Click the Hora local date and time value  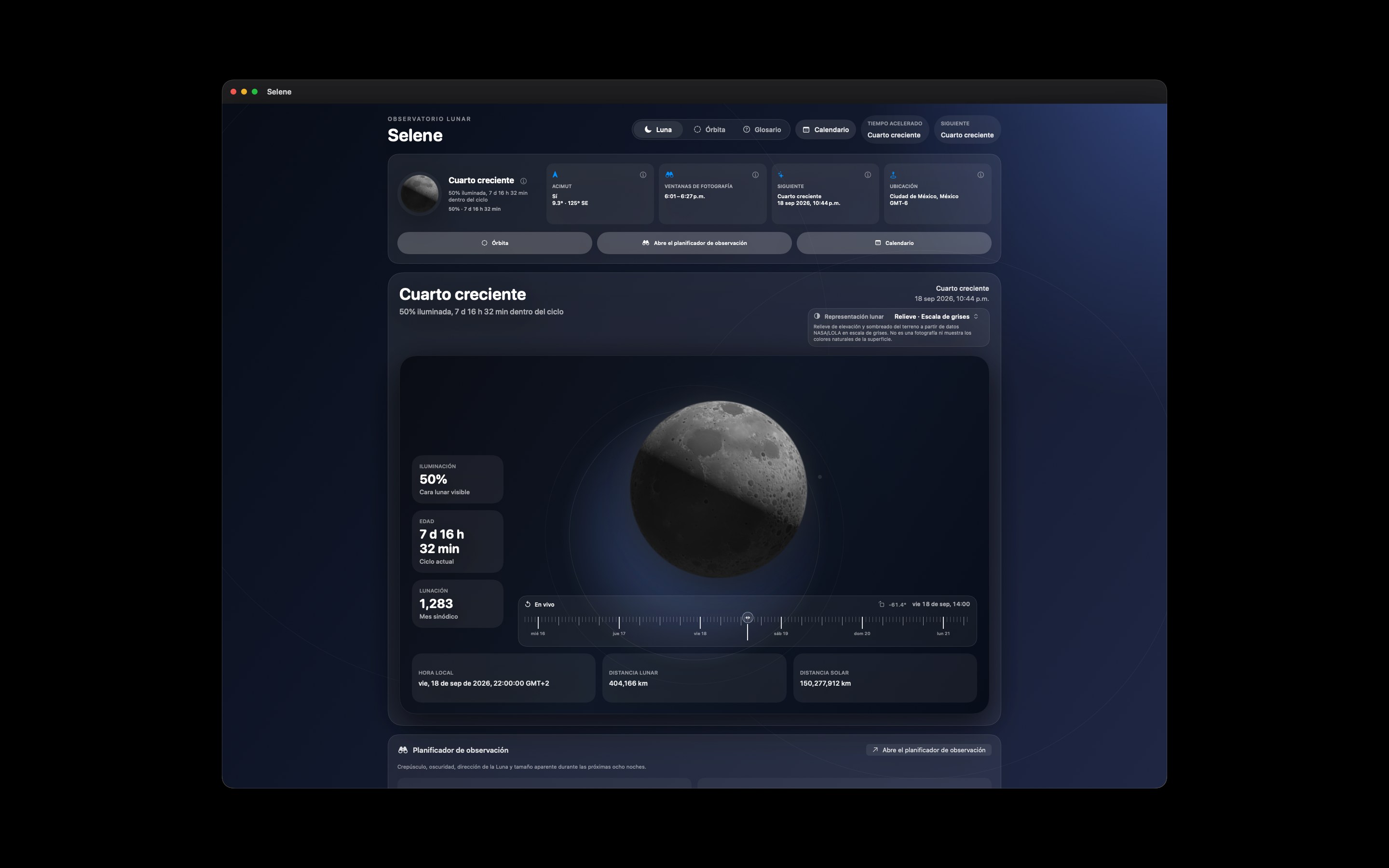point(483,683)
